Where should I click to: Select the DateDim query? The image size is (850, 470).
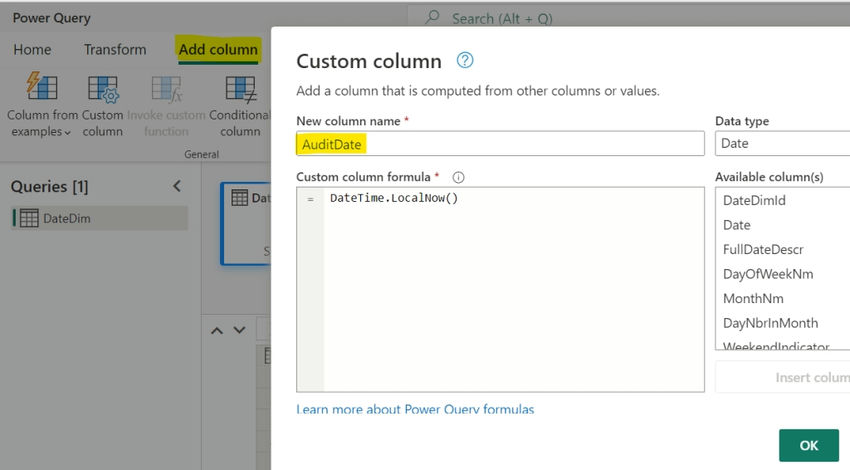pyautogui.click(x=100, y=218)
